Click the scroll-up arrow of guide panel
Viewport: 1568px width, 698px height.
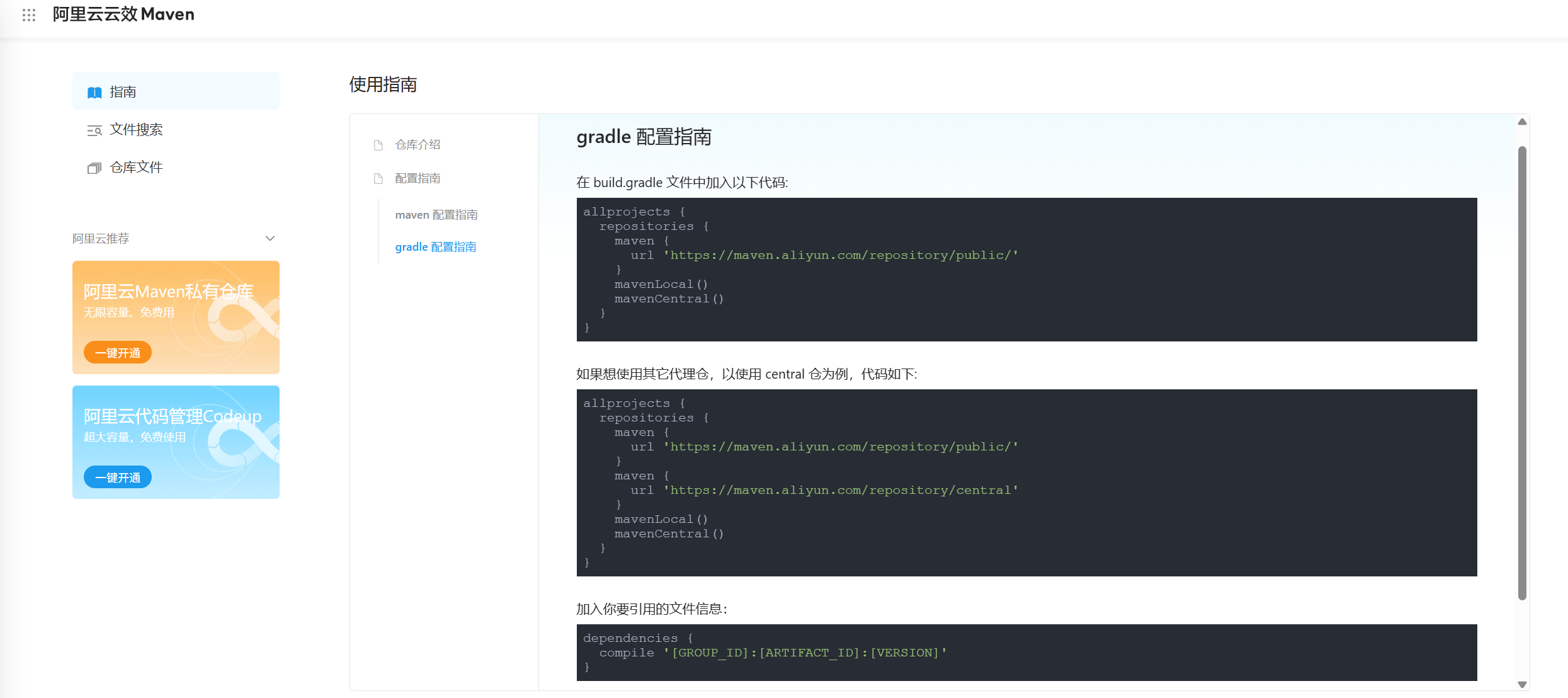[1522, 122]
